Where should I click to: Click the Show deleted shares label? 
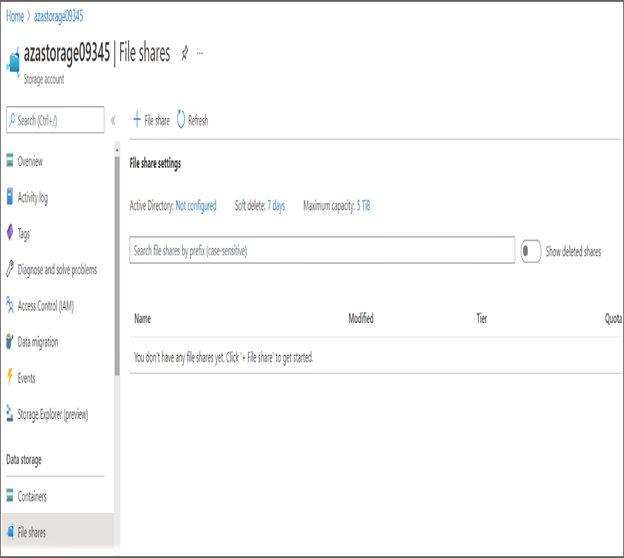pos(573,251)
